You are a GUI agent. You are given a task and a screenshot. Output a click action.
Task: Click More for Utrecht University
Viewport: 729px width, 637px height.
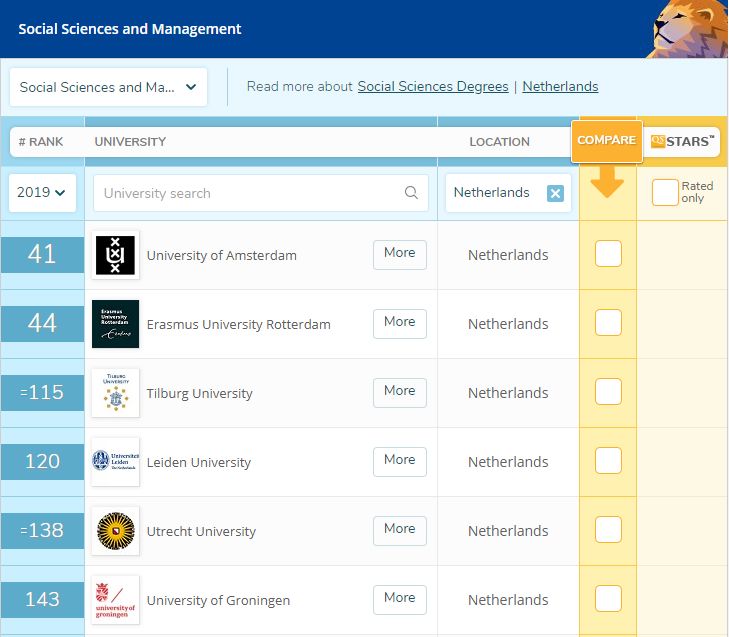point(400,530)
